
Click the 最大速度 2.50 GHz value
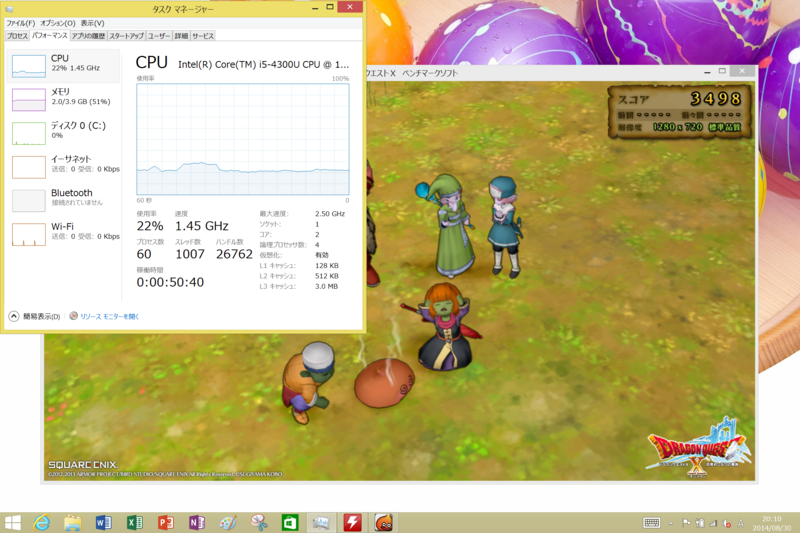click(330, 214)
